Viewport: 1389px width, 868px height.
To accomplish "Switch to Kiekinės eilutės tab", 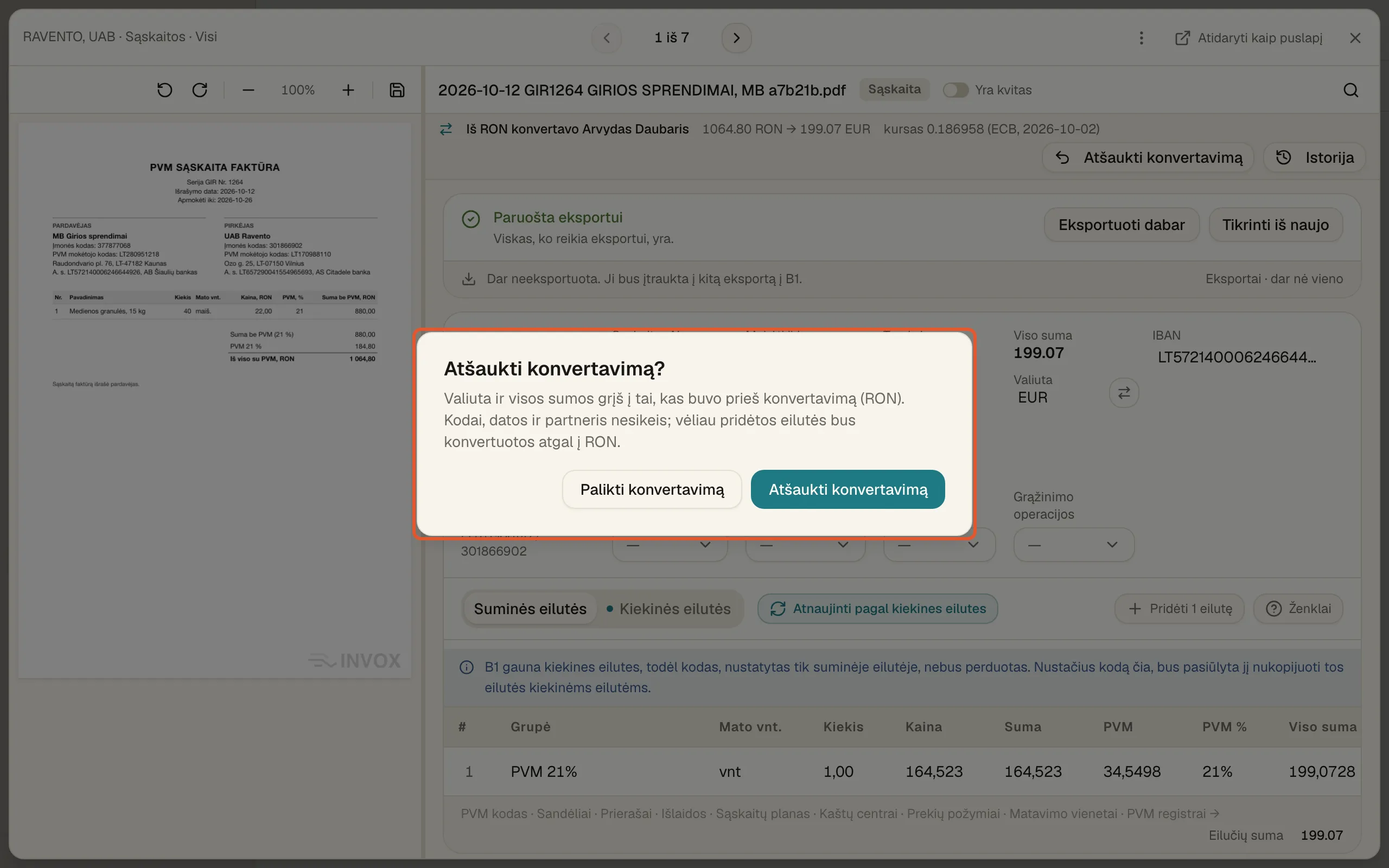I will pos(668,609).
